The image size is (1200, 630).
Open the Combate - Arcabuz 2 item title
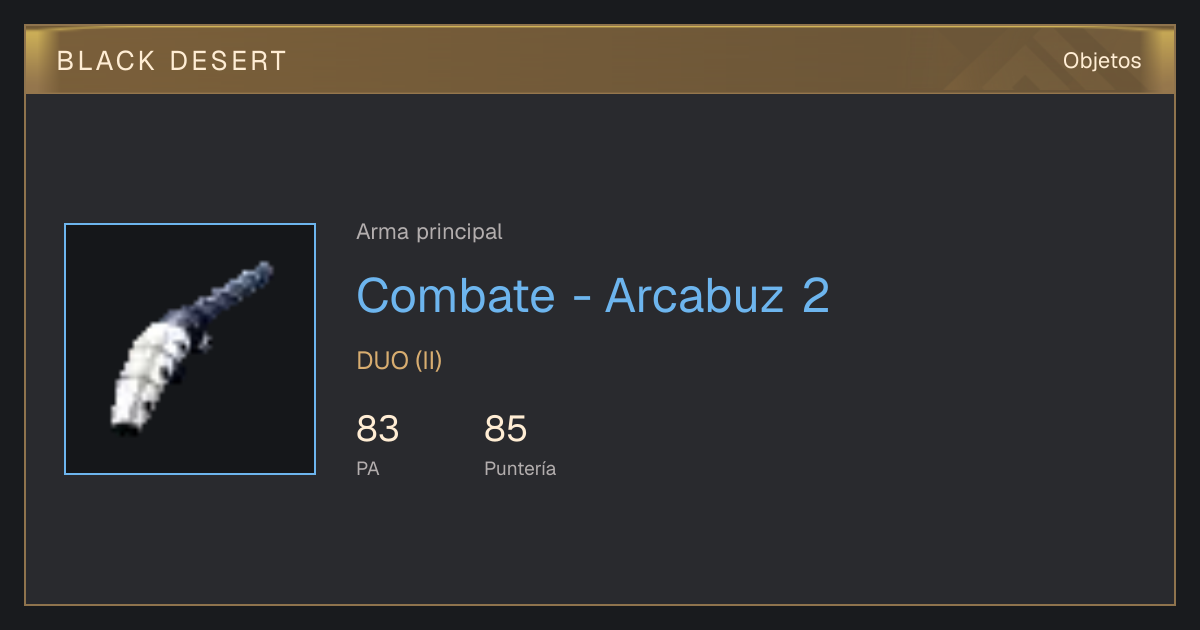(x=593, y=295)
